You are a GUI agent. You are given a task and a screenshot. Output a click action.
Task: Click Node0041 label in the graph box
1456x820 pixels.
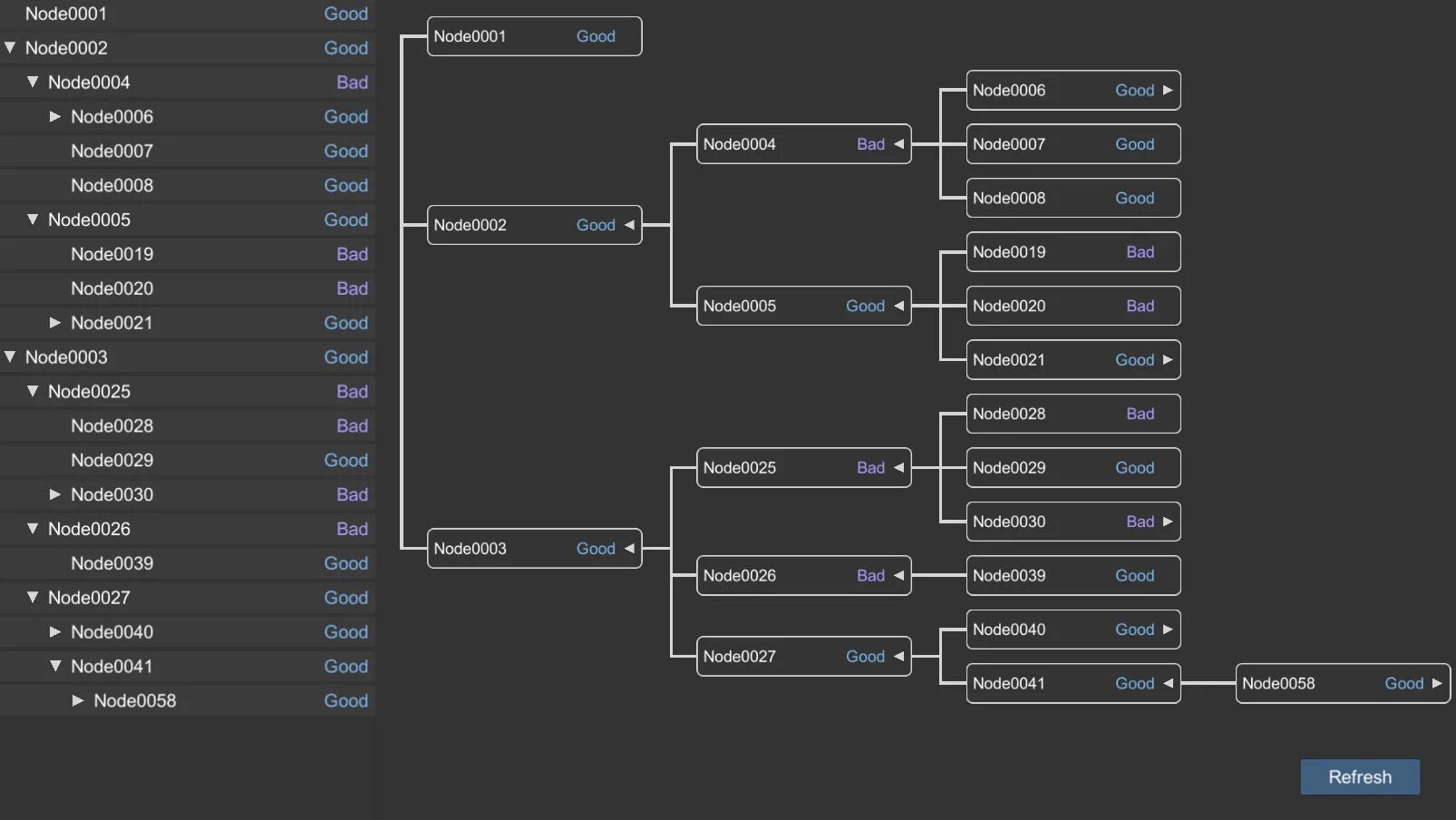pyautogui.click(x=1009, y=684)
